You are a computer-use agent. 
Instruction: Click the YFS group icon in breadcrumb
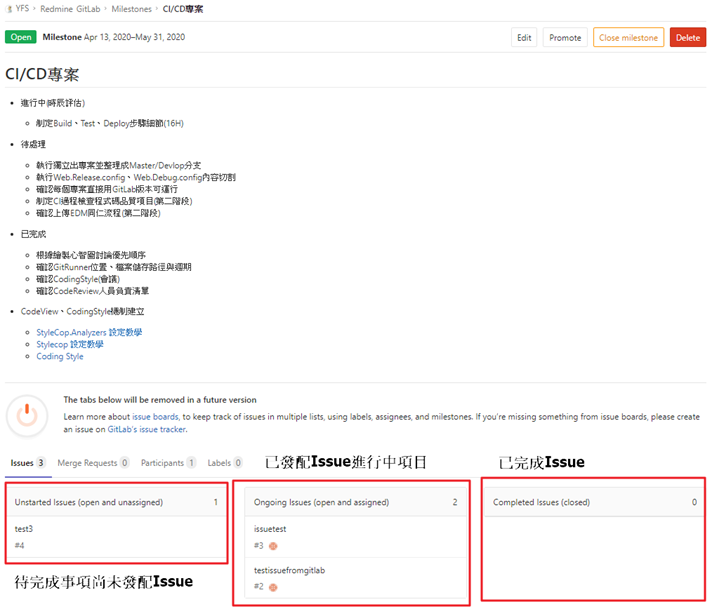point(8,9)
